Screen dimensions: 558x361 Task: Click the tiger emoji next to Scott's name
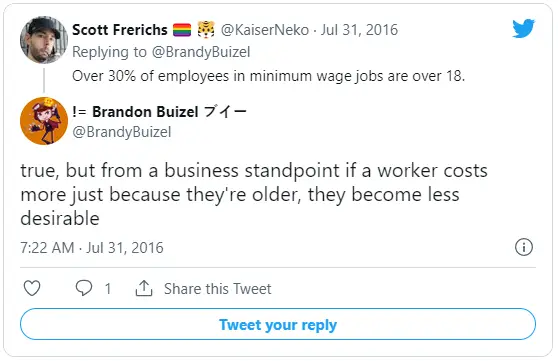(206, 30)
